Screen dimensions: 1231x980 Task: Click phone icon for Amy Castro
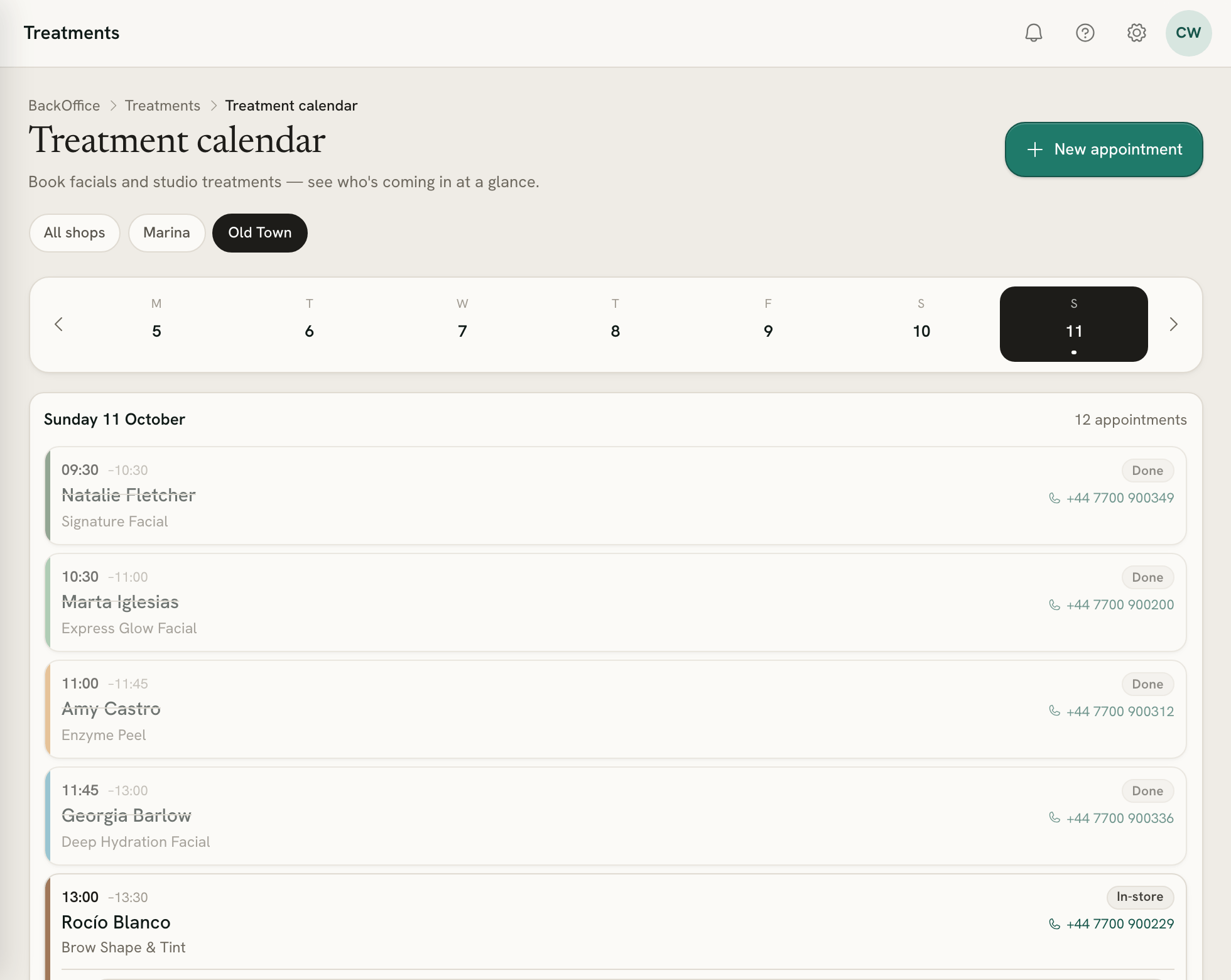1055,711
